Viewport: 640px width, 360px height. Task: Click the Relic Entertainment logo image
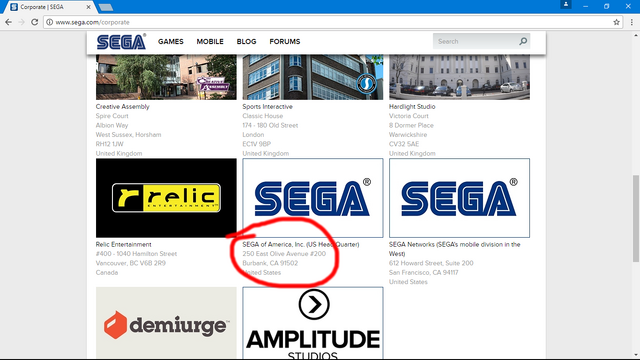tap(166, 198)
